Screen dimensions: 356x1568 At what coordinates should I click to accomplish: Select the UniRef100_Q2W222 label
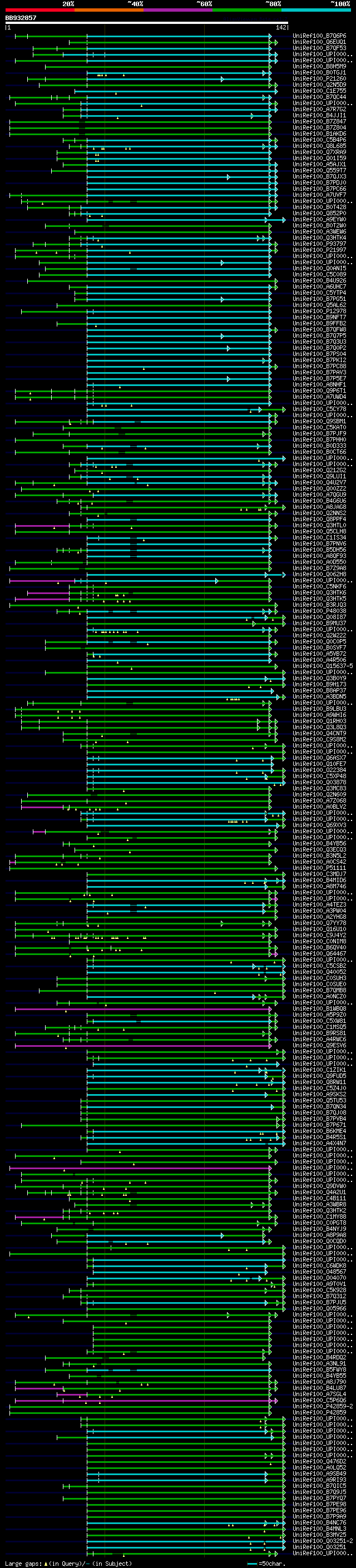(319, 635)
